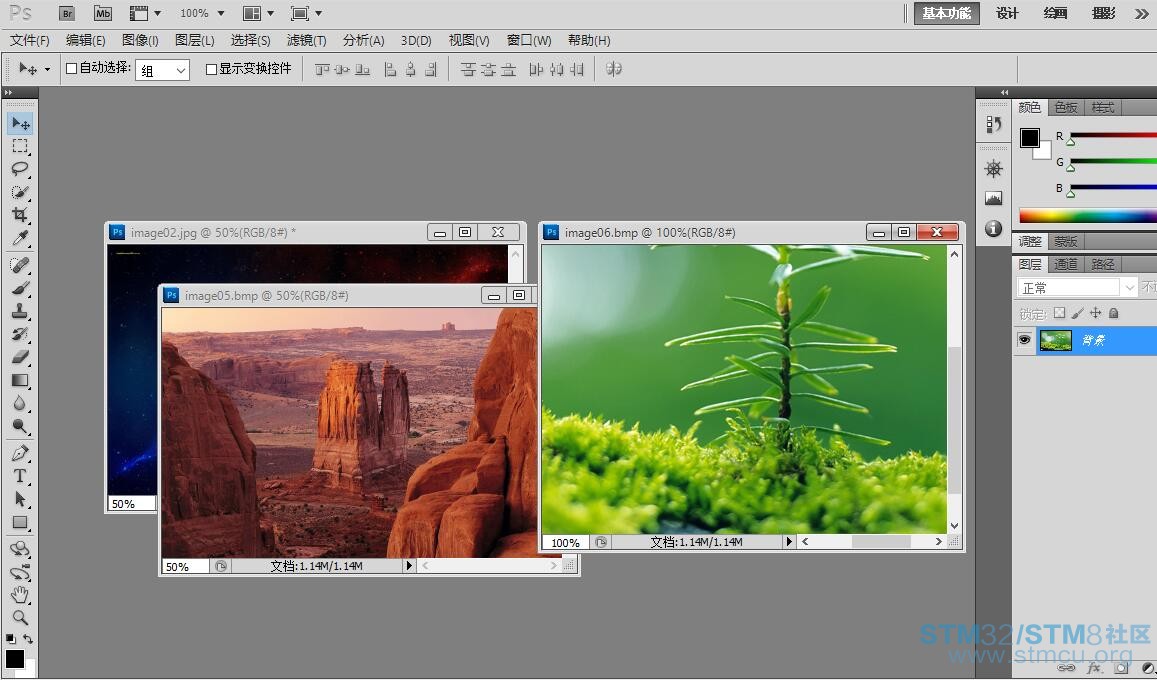
Task: Open the 滤镜(T) menu
Action: click(306, 41)
